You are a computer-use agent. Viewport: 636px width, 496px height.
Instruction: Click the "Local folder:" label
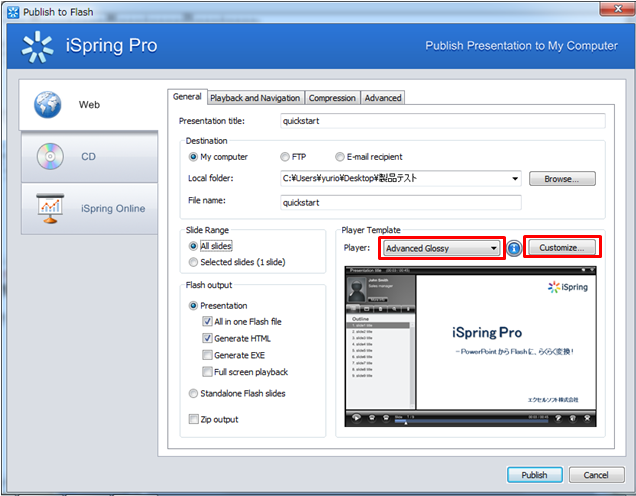(x=211, y=178)
